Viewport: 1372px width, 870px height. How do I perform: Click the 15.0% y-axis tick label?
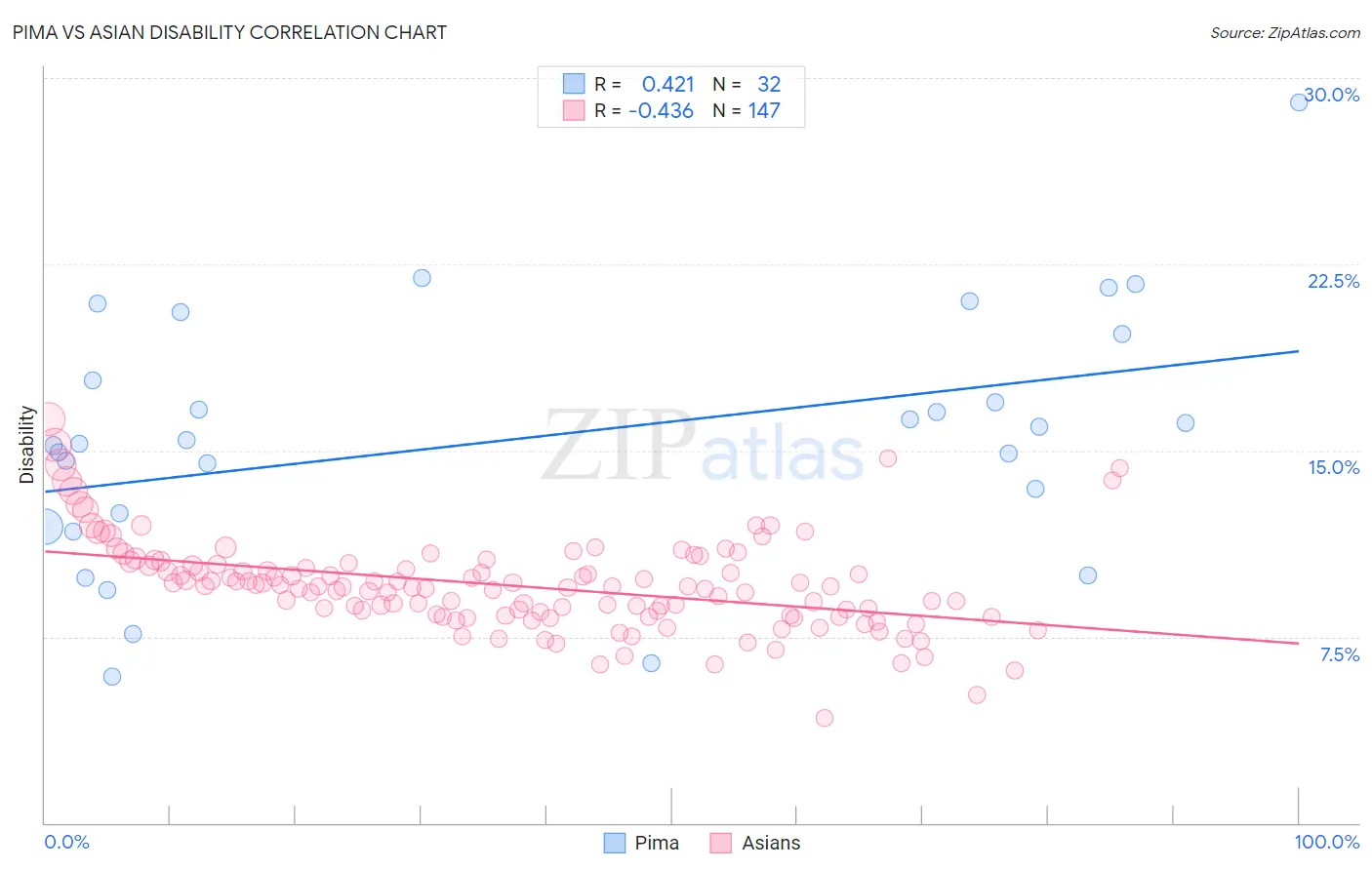coord(1333,467)
